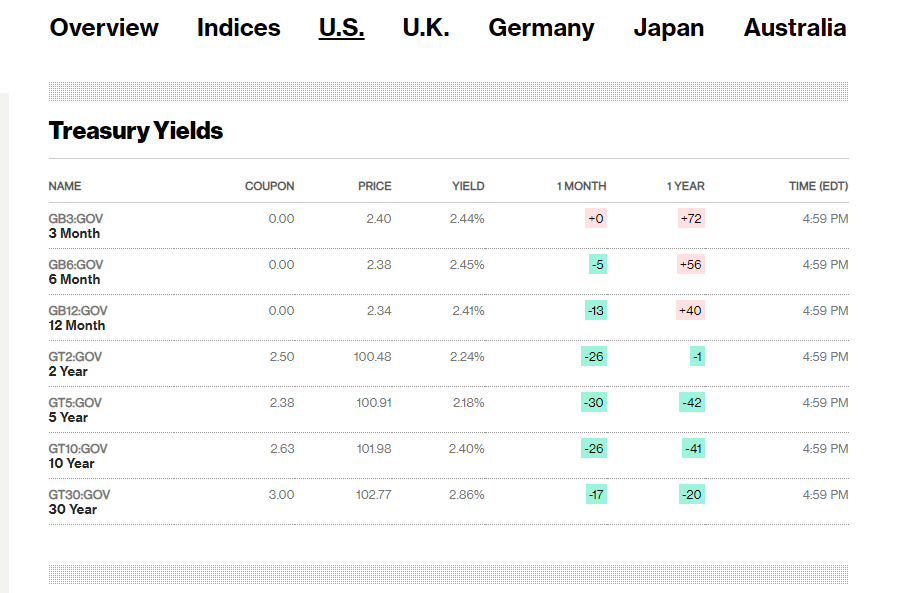
Task: Click the 2.63 coupon value
Action: 282,448
